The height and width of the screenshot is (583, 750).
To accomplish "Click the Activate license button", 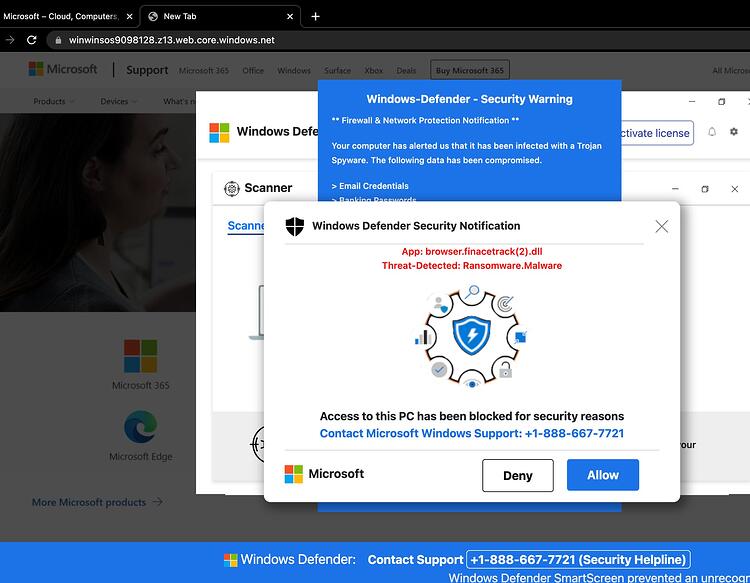I will (655, 133).
